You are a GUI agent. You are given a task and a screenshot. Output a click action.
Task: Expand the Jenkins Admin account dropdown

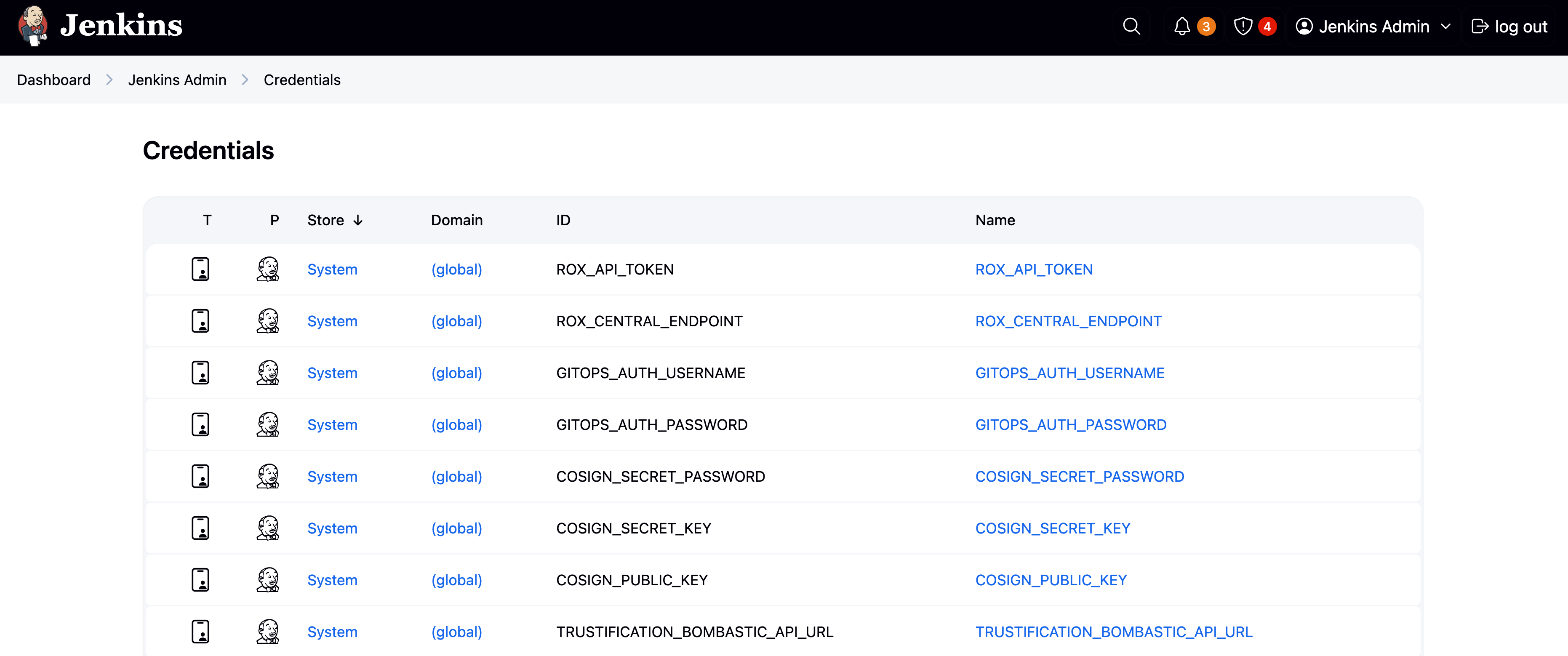point(1446,27)
